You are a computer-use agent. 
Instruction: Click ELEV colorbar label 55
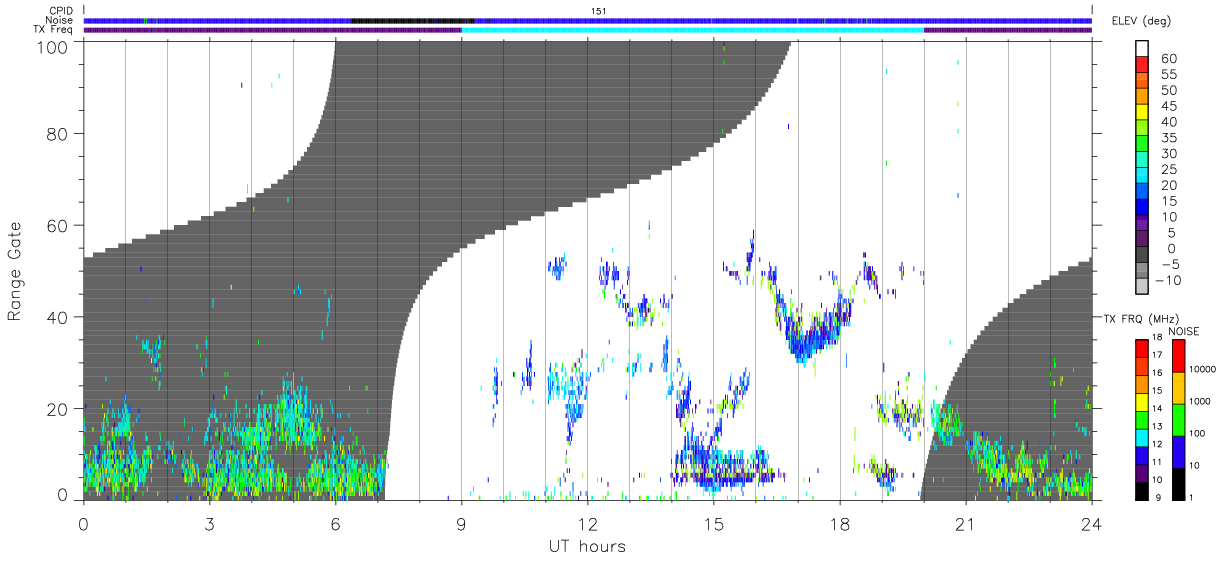(1170, 74)
